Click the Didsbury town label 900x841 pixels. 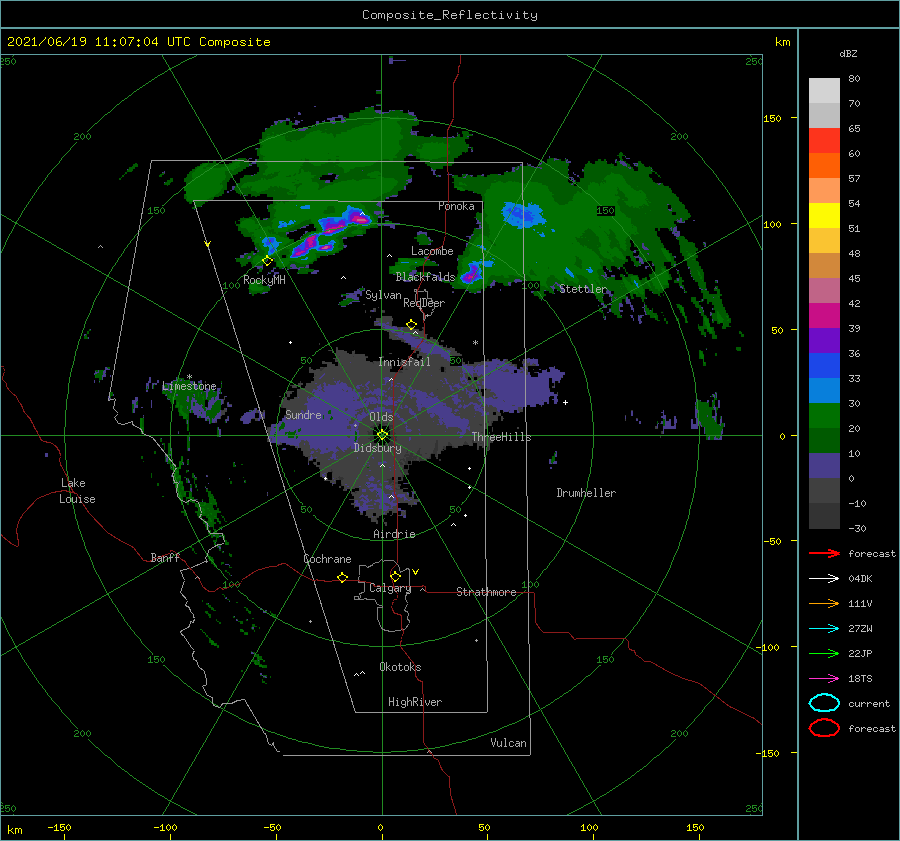[x=378, y=448]
